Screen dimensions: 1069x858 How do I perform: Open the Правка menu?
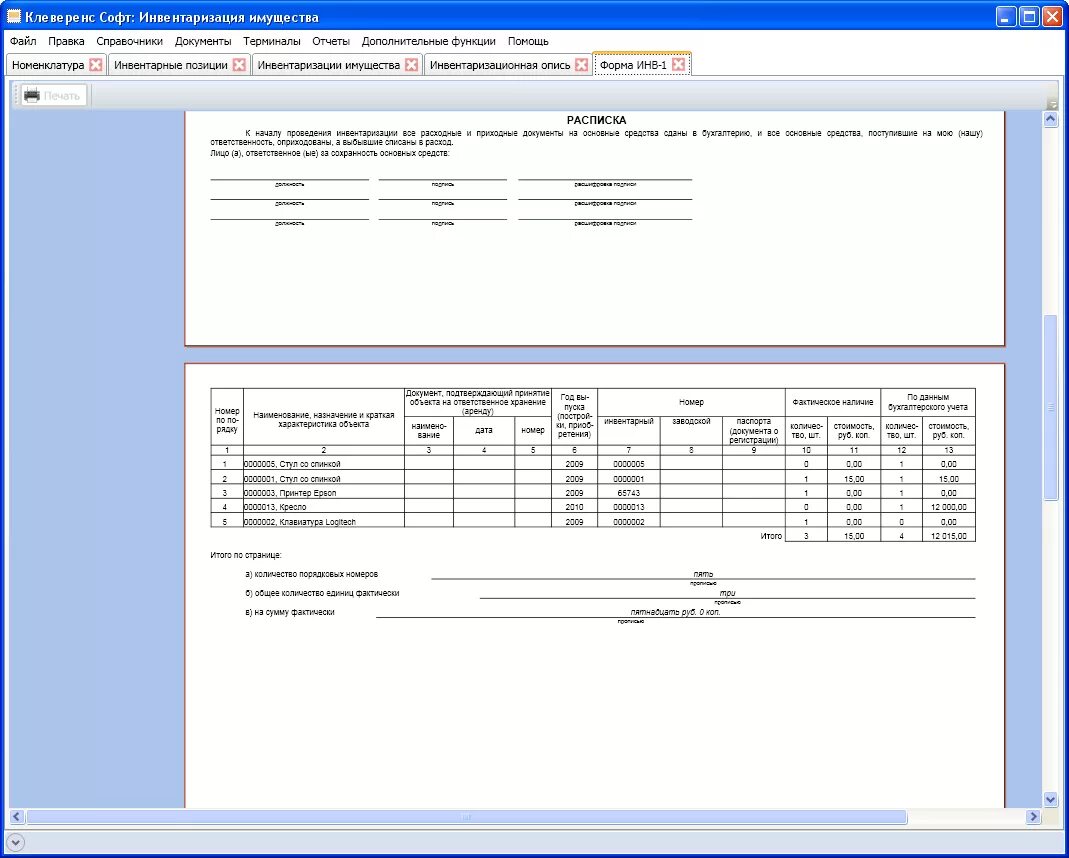[x=66, y=41]
